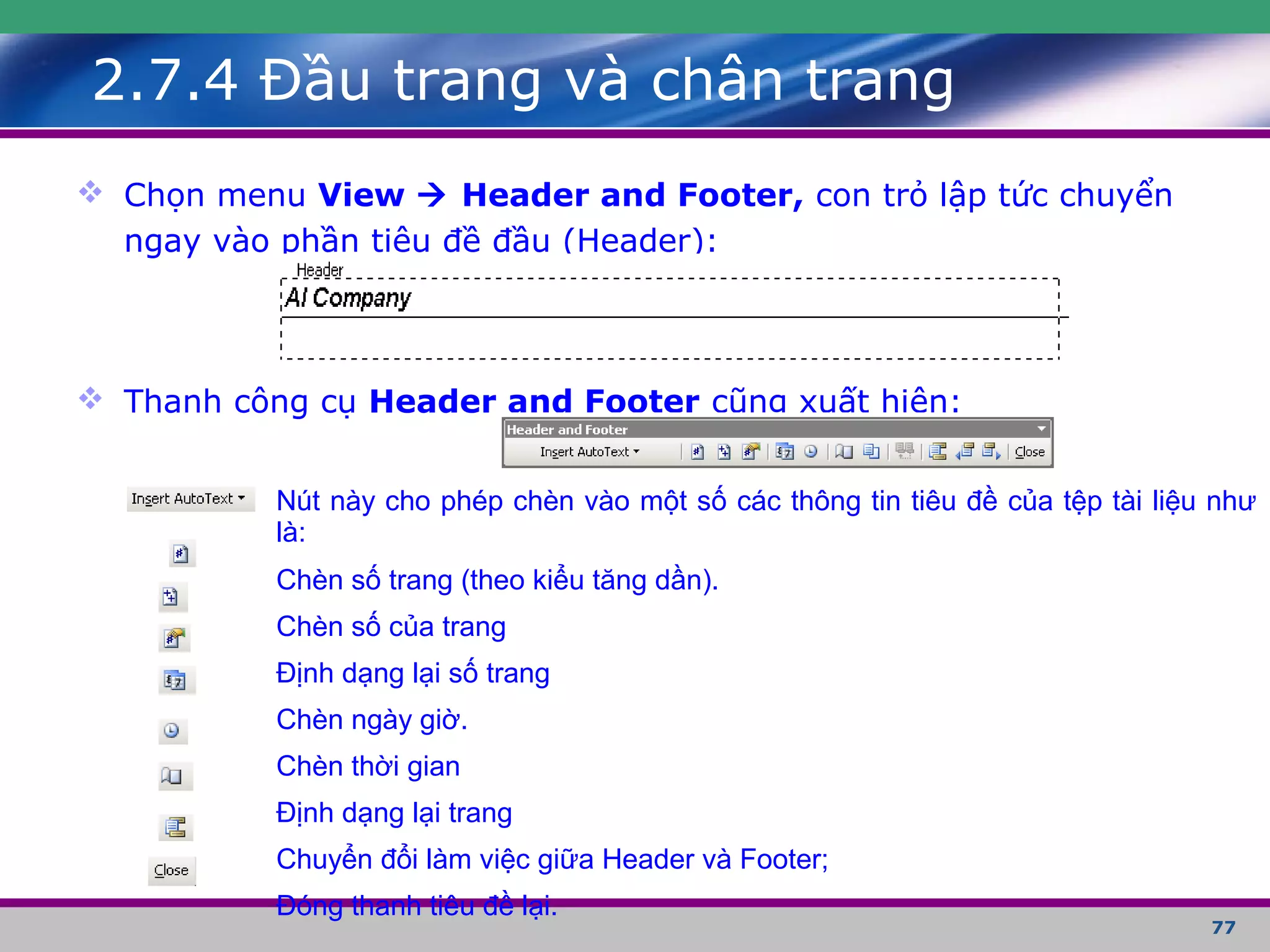Click bold text 'Header and Footer,' in first bullet
The height and width of the screenshot is (952, 1270).
[633, 195]
